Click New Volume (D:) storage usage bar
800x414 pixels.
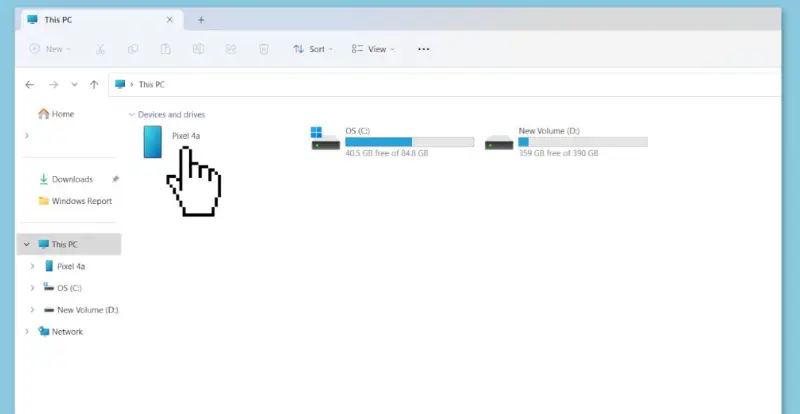(x=583, y=142)
